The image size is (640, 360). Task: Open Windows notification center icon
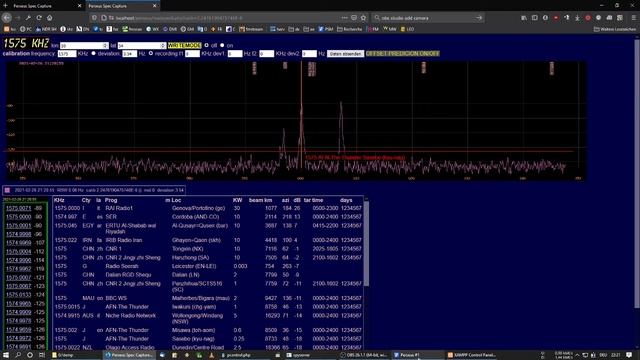point(629,355)
